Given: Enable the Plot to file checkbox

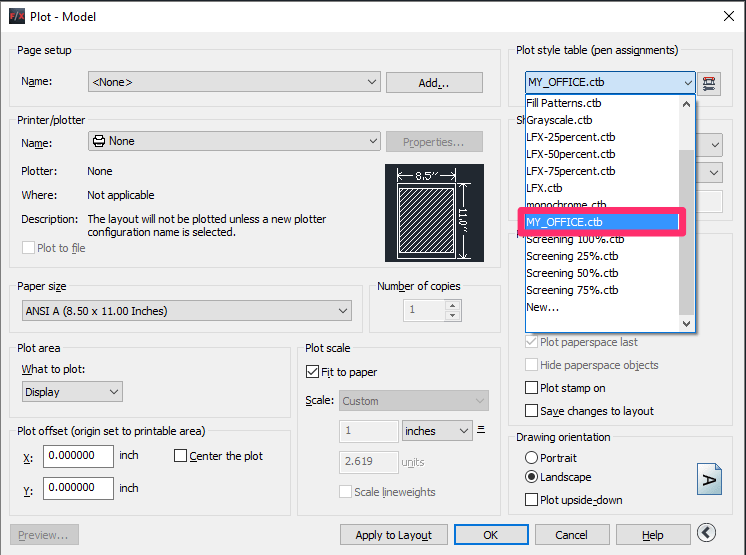Looking at the screenshot, I should click(29, 248).
